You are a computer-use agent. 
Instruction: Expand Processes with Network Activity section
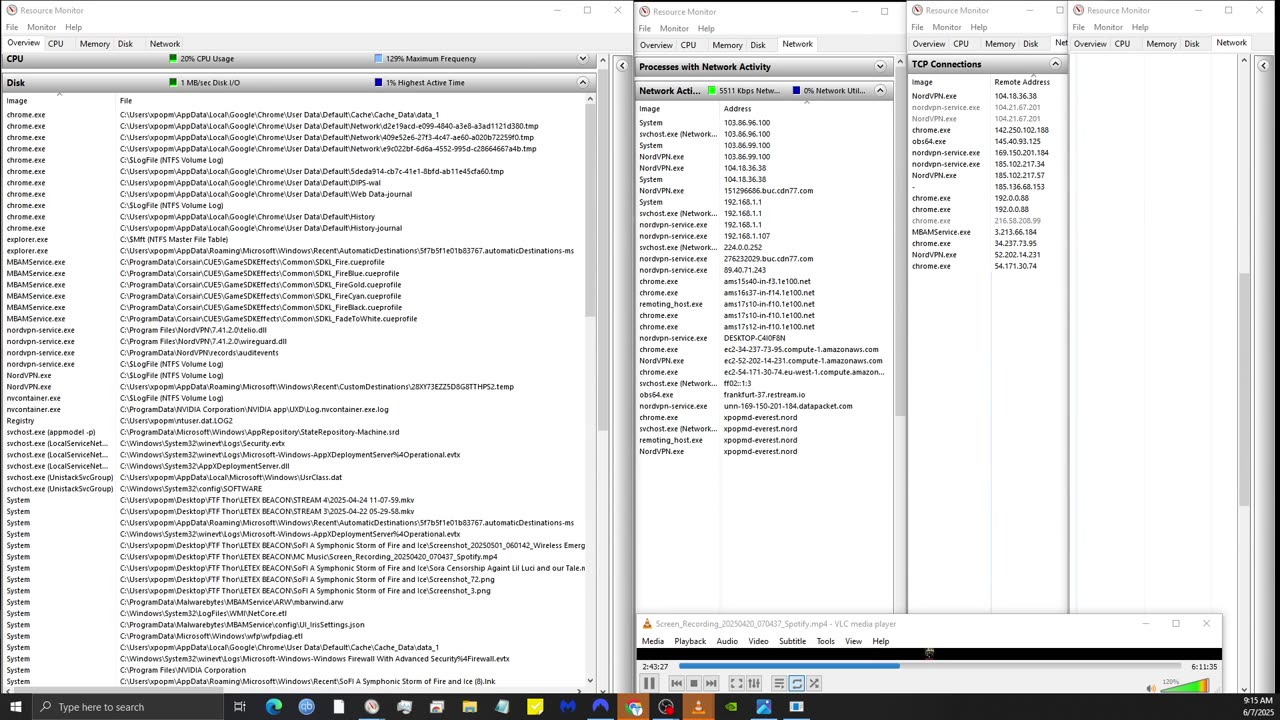880,67
